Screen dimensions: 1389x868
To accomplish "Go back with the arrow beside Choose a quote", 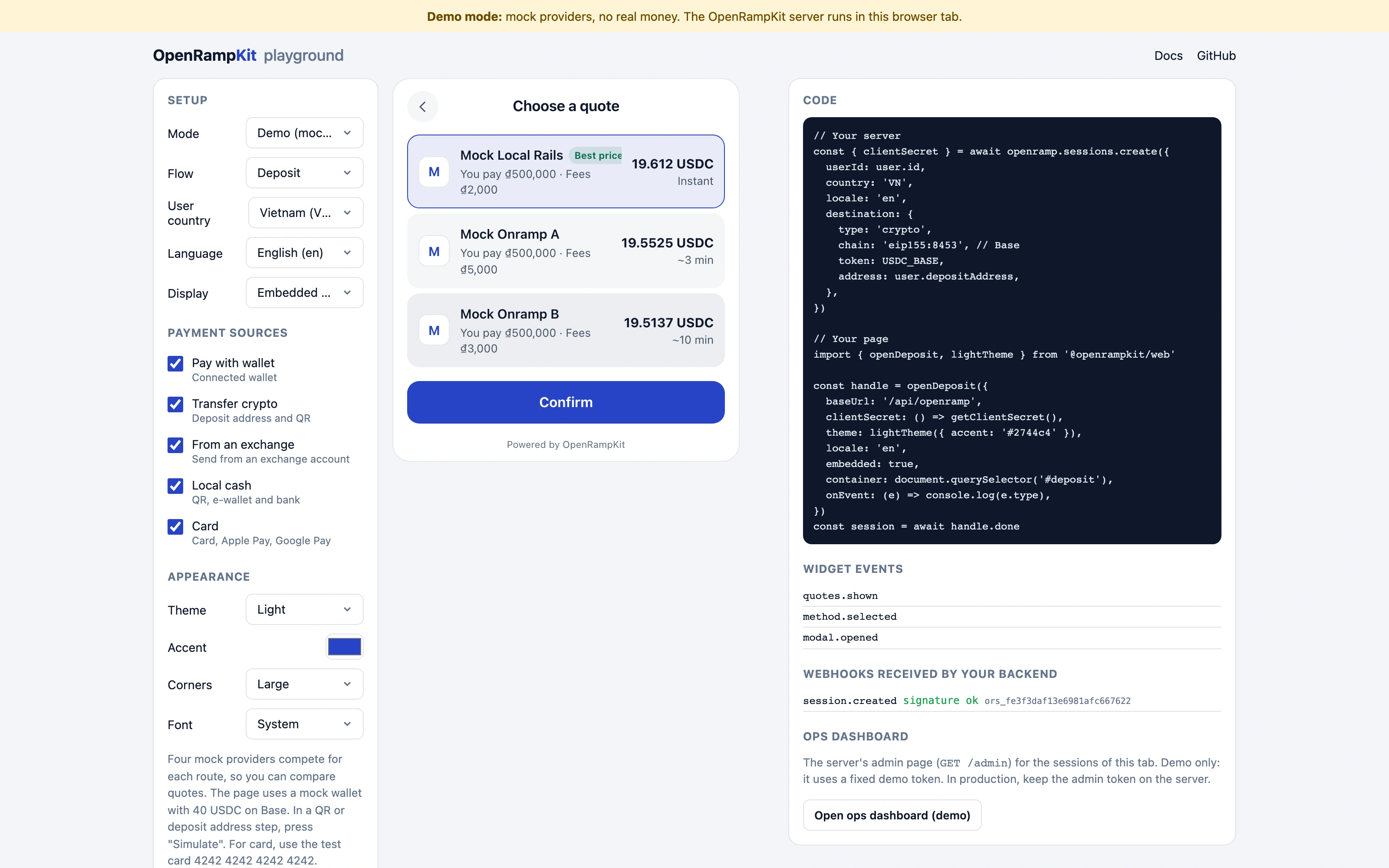I will [x=422, y=106].
